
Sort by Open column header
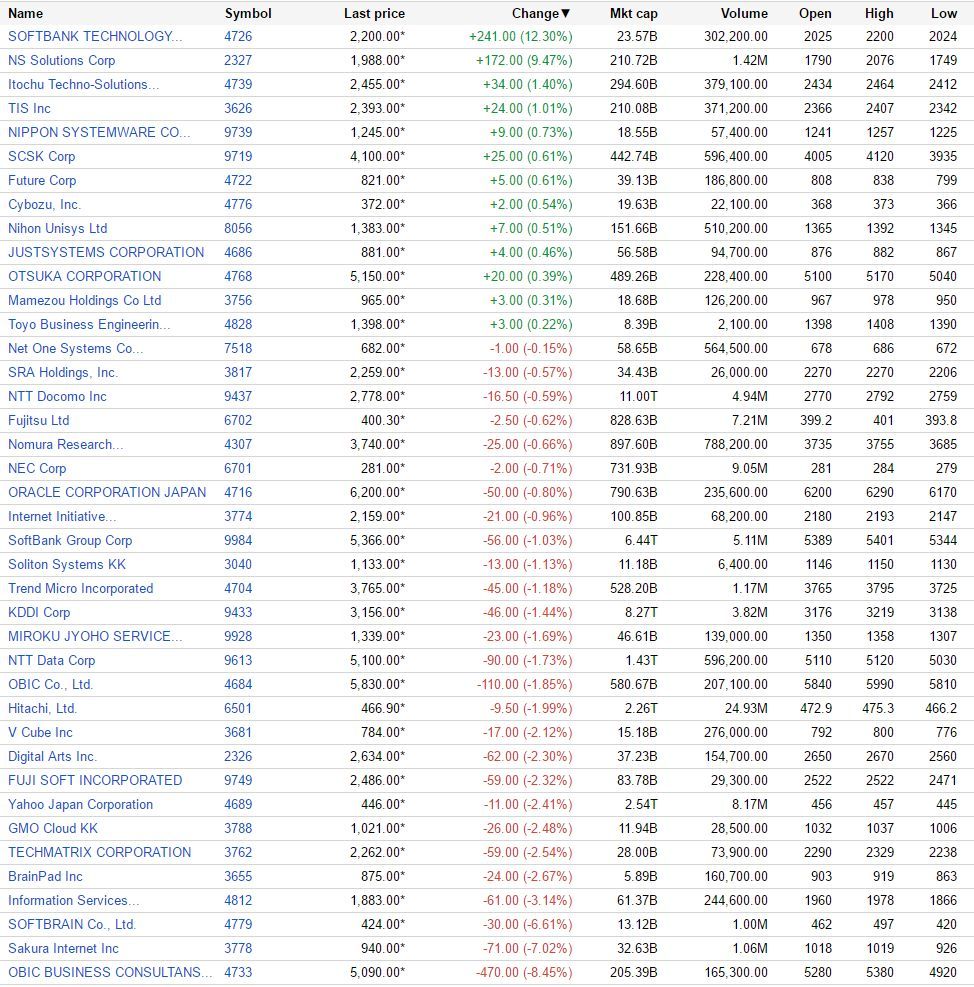815,13
